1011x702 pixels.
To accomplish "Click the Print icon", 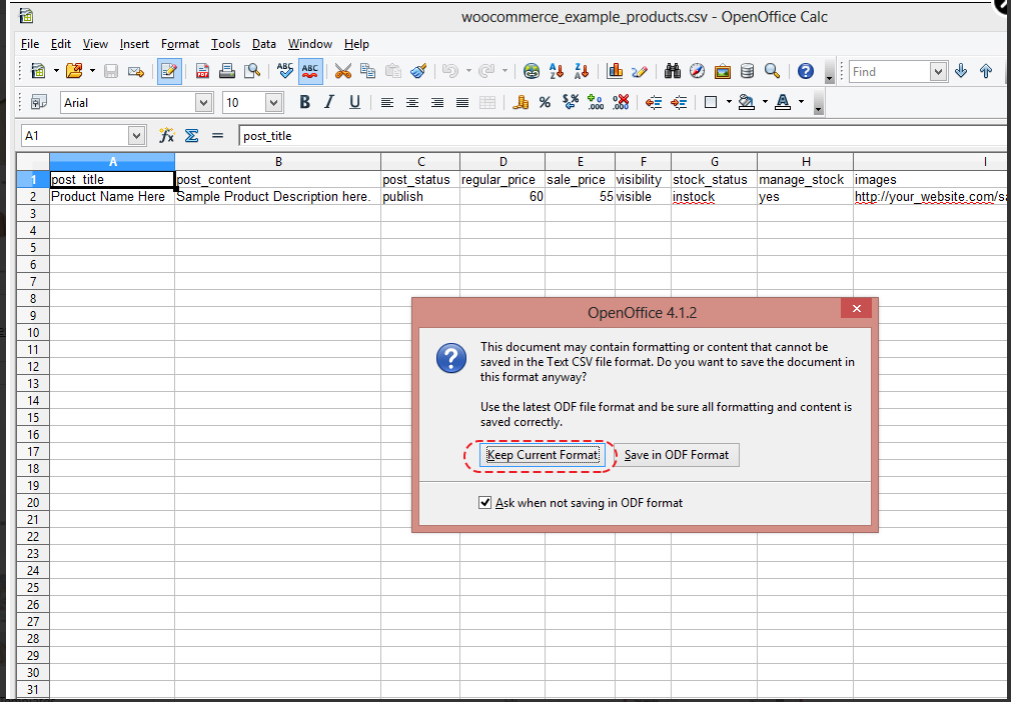I will point(227,72).
